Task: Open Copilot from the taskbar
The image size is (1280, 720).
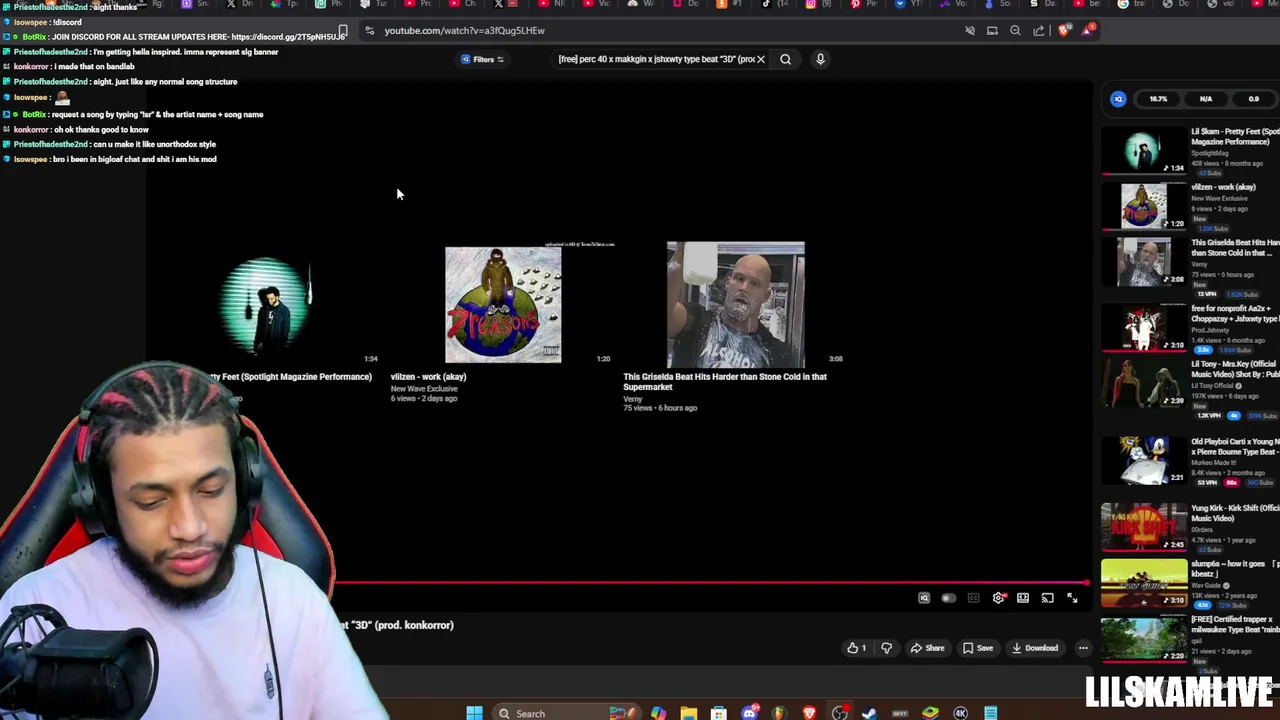Action: pos(658,713)
